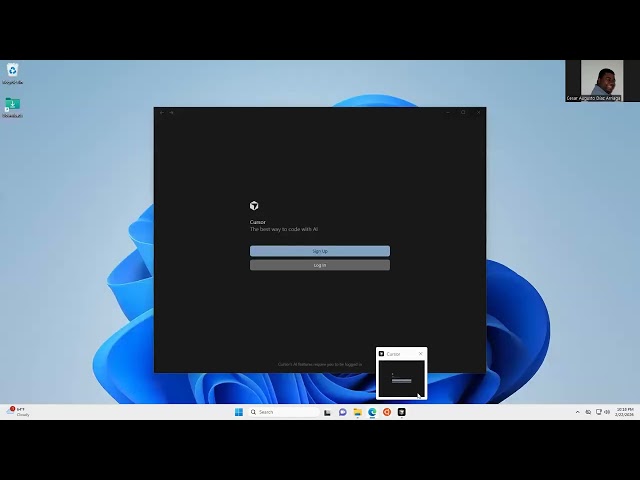Open the clock and date
The width and height of the screenshot is (640, 480).
624,412
